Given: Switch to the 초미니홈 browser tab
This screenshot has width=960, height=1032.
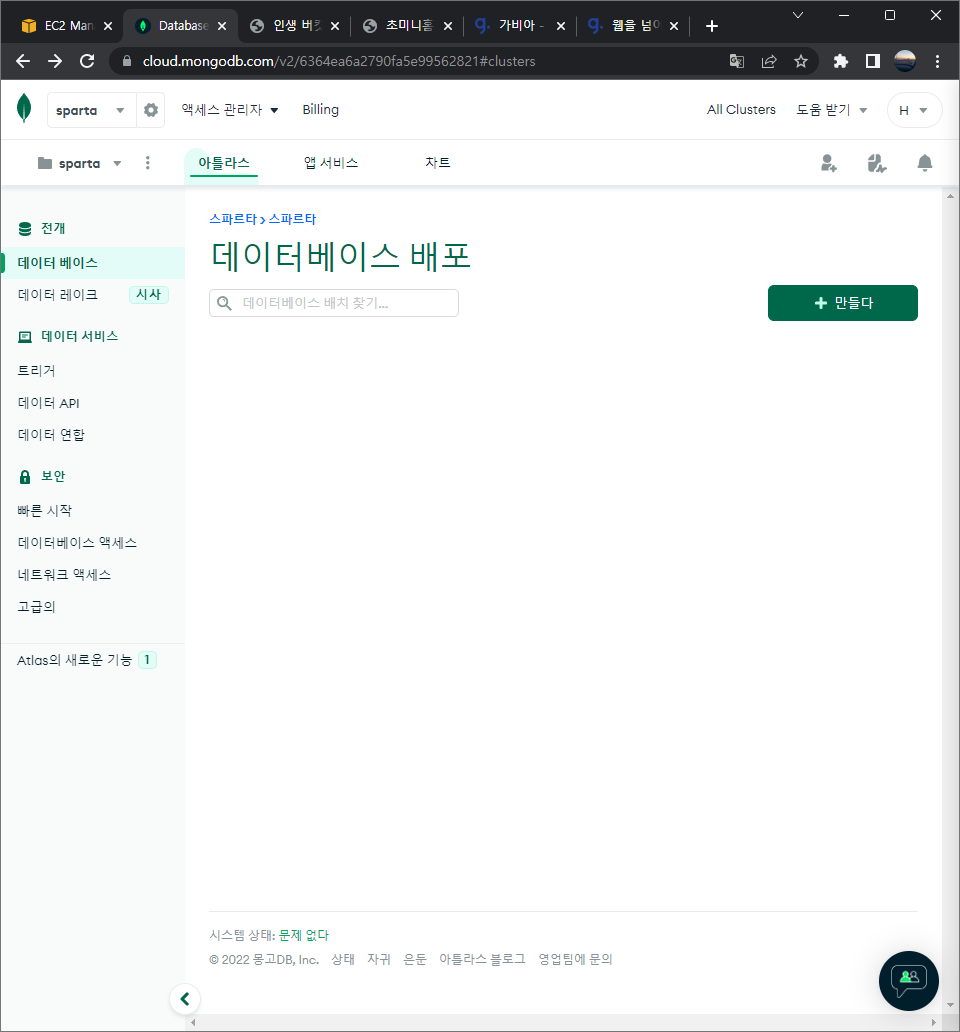Looking at the screenshot, I should point(408,26).
